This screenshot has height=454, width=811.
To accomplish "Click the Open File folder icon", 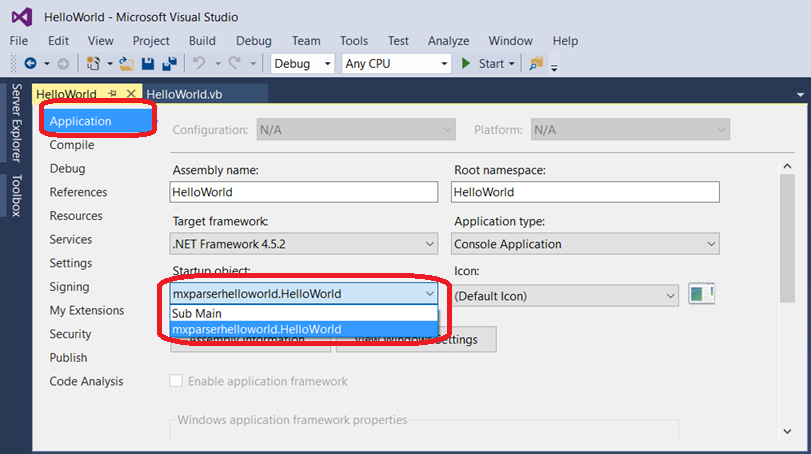I will pyautogui.click(x=126, y=64).
